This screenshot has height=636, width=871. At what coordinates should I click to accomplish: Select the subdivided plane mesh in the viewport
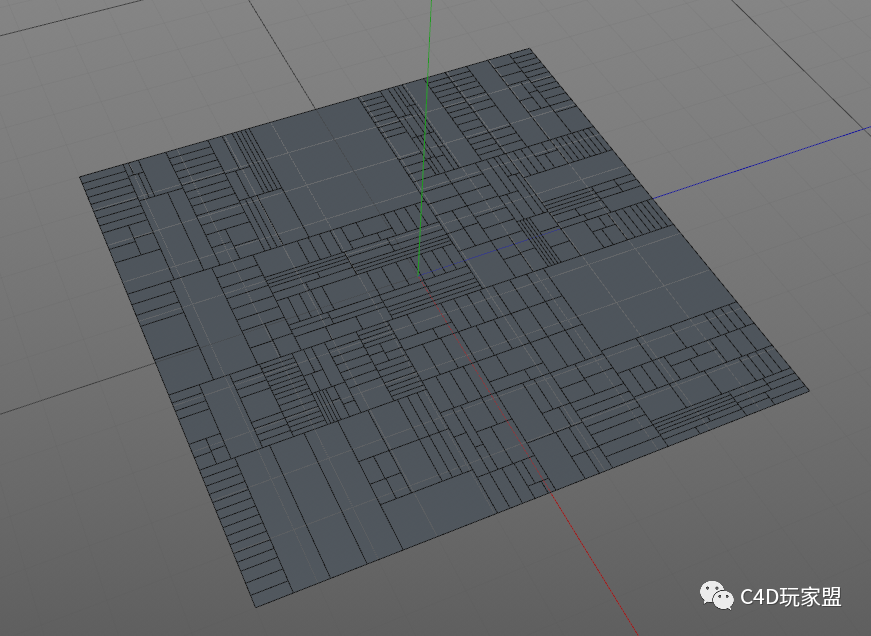[443, 328]
